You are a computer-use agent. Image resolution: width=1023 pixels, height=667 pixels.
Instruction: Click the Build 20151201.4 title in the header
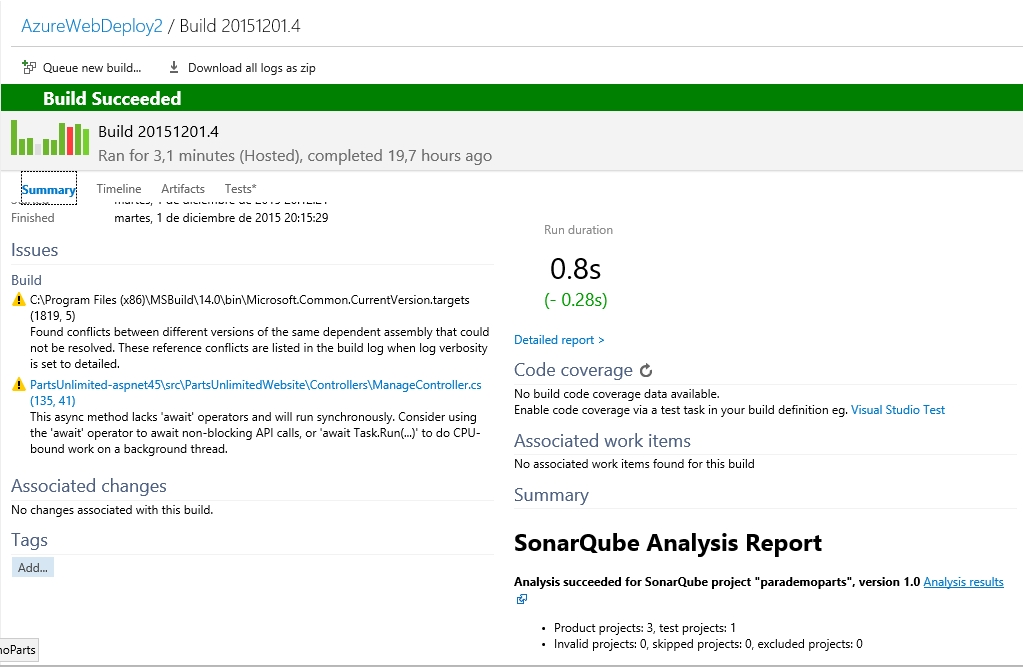click(159, 132)
